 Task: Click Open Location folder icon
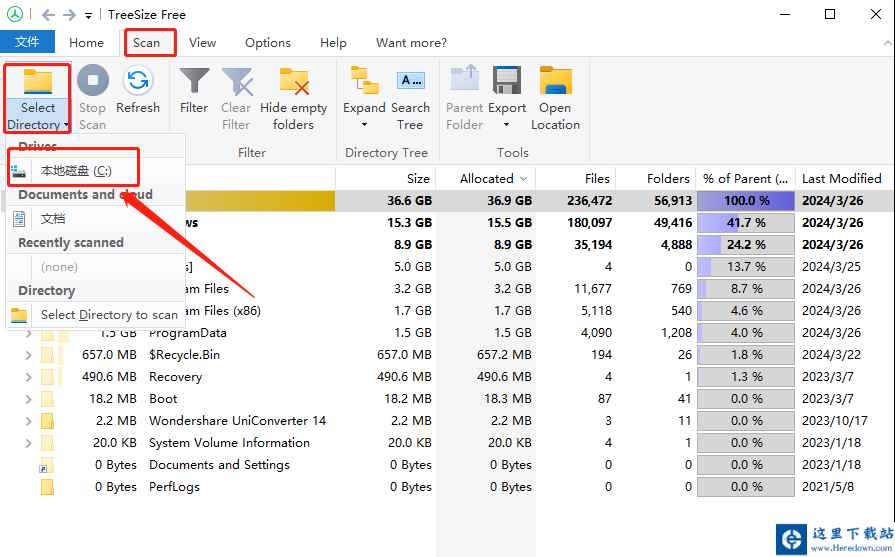coord(555,80)
